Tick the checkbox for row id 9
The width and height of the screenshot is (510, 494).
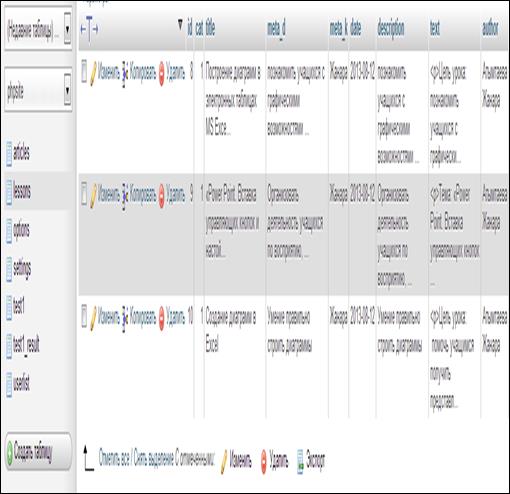pos(84,193)
